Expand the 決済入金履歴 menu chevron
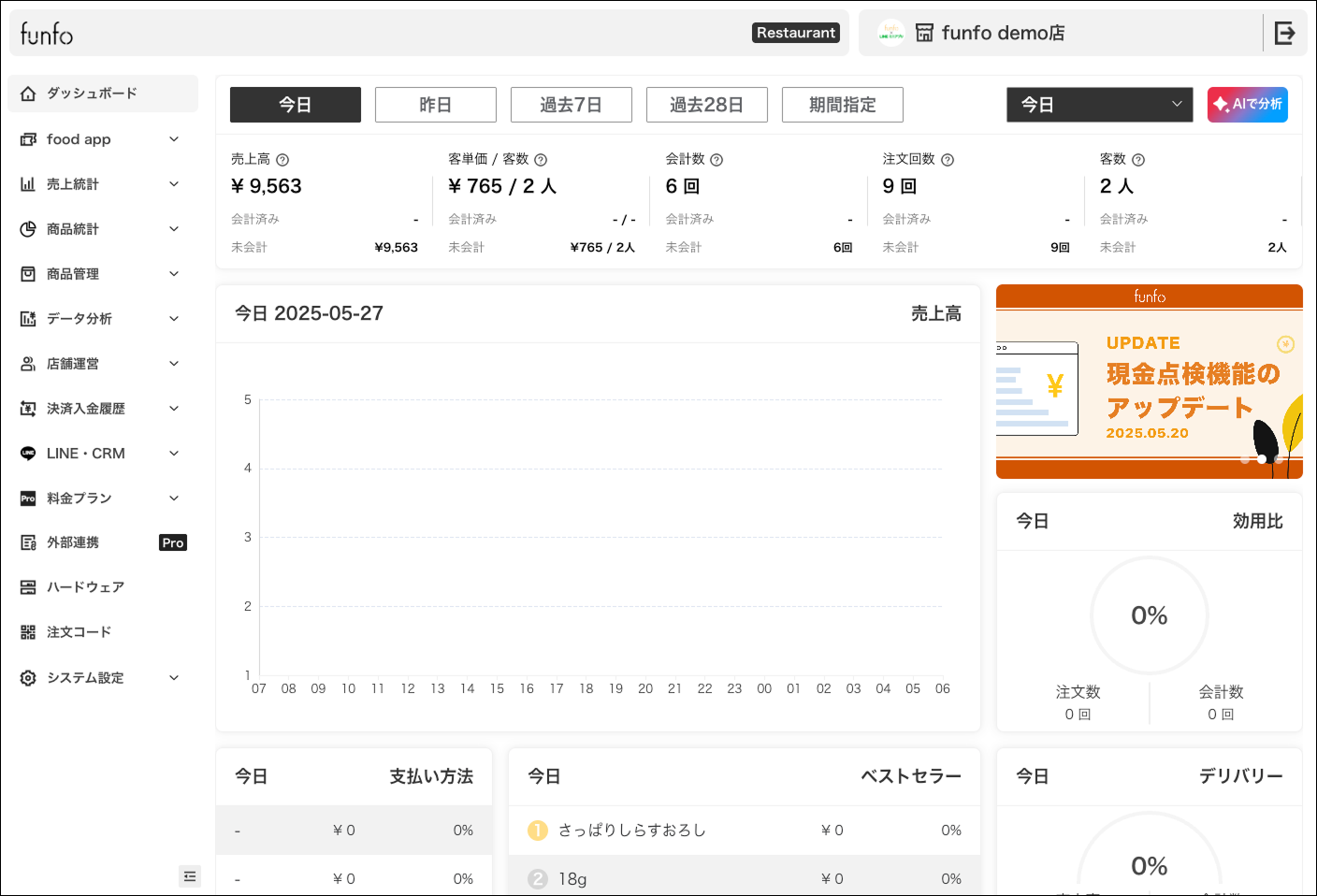The height and width of the screenshot is (896, 1317). [x=174, y=409]
